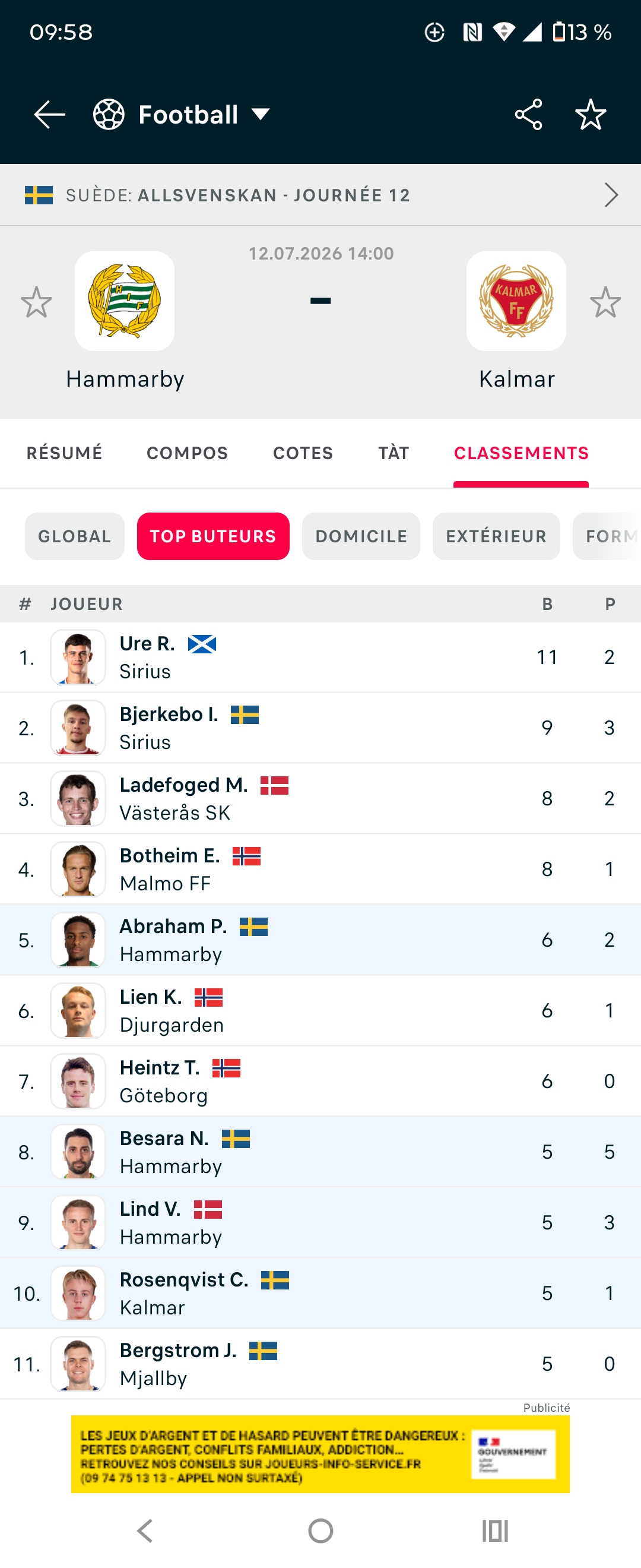The image size is (641, 1568).
Task: Open the Cotes tab
Action: click(303, 453)
